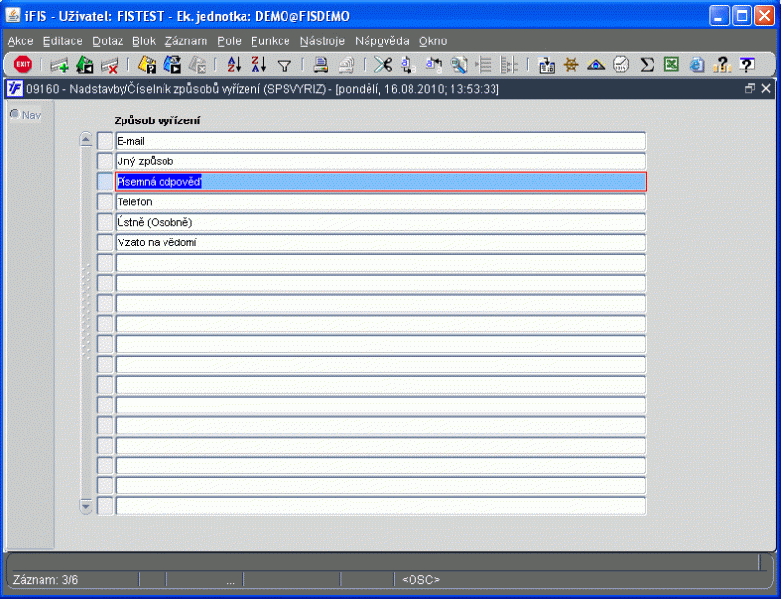This screenshot has height=599, width=781.
Task: Click the Způsob vyřízení column header
Action: [x=157, y=120]
